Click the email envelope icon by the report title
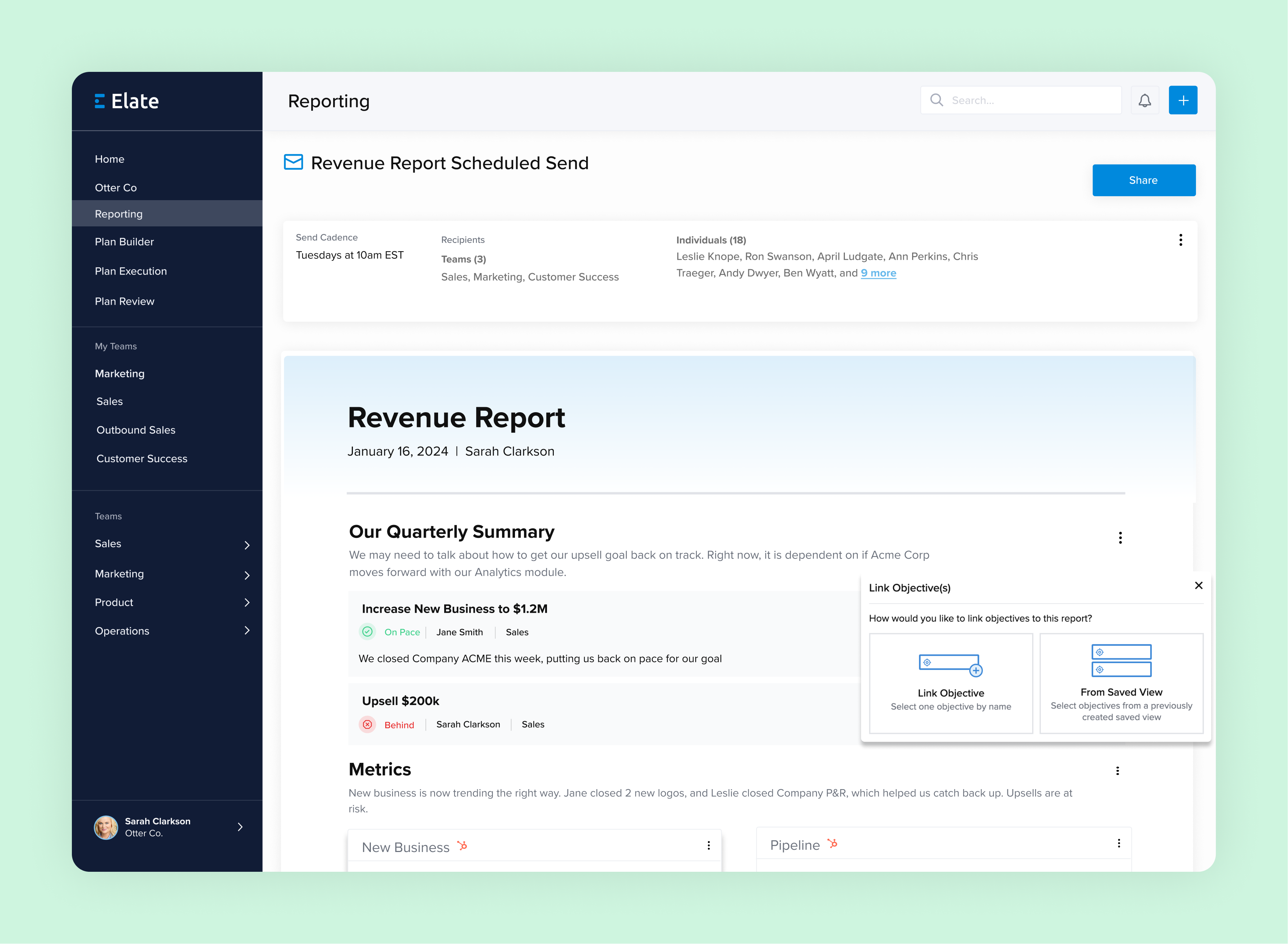Image resolution: width=1288 pixels, height=944 pixels. [x=293, y=162]
